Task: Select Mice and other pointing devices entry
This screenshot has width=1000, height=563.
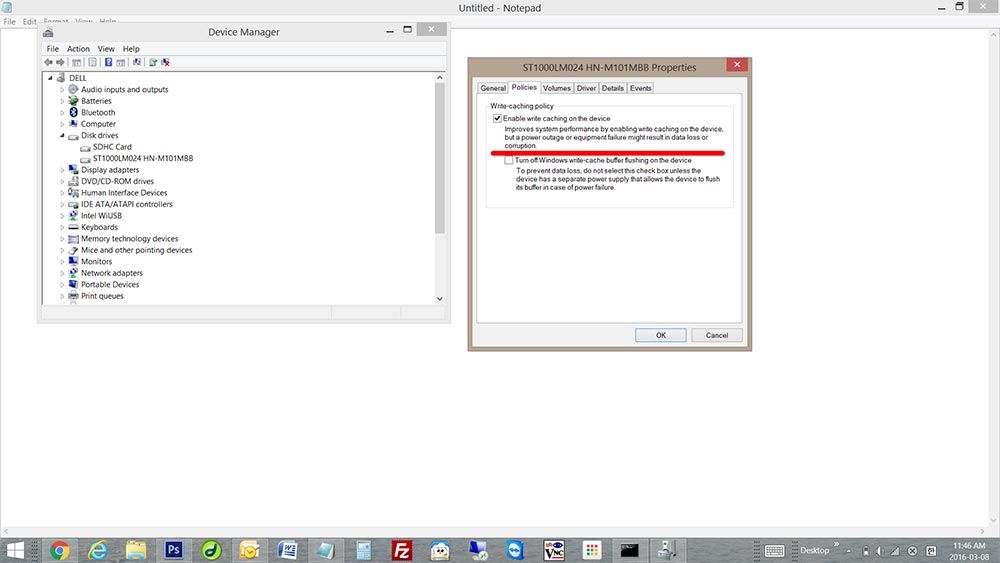Action: point(136,250)
